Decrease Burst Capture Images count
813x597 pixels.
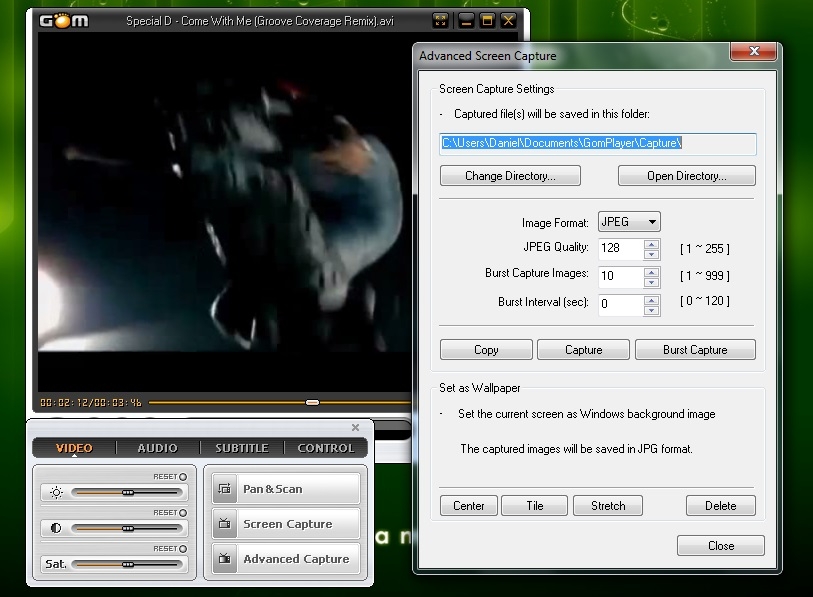652,282
